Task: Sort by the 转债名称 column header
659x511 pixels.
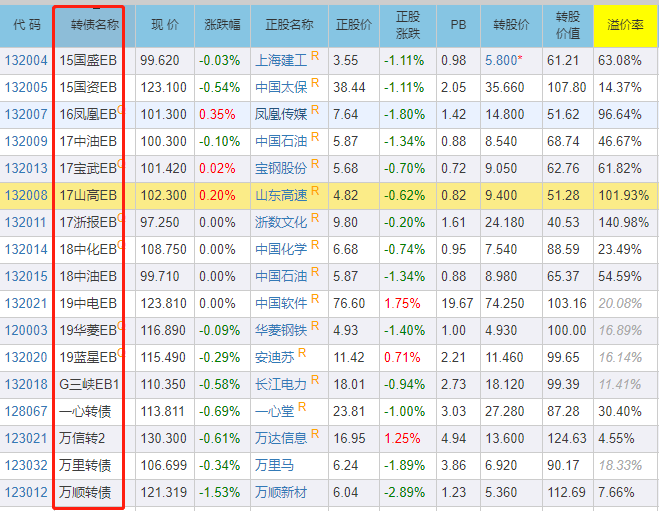Action: 95,25
